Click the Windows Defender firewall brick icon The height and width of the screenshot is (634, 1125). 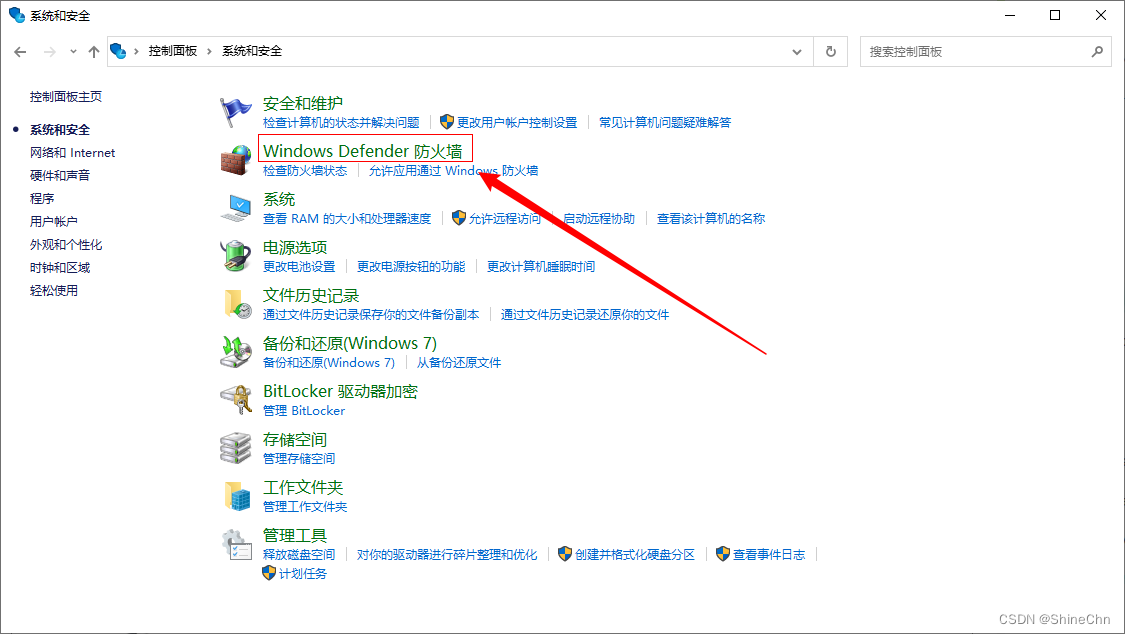(235, 160)
